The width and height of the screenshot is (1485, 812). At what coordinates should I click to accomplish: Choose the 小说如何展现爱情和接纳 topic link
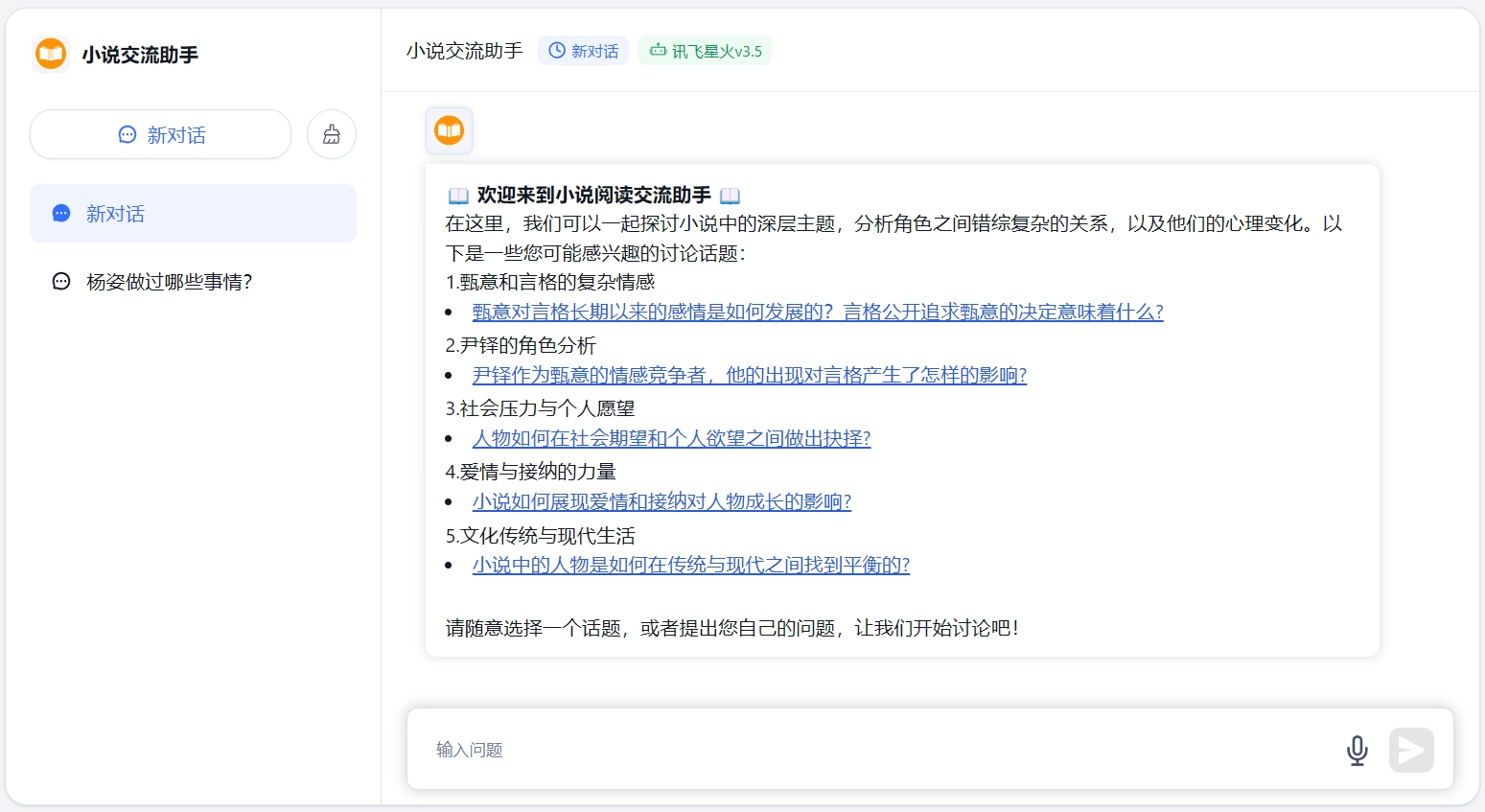(661, 501)
